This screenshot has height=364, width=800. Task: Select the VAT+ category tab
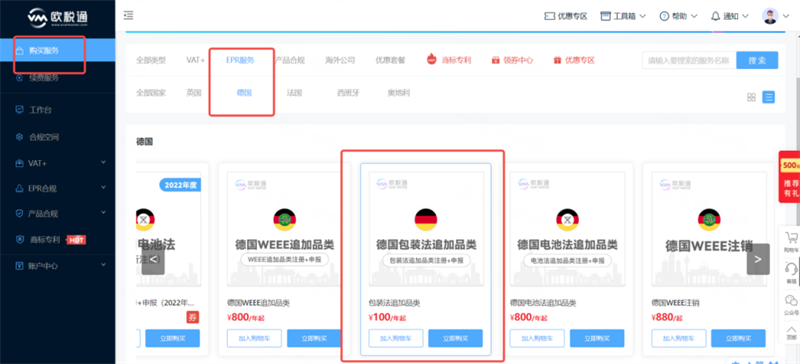click(x=195, y=60)
